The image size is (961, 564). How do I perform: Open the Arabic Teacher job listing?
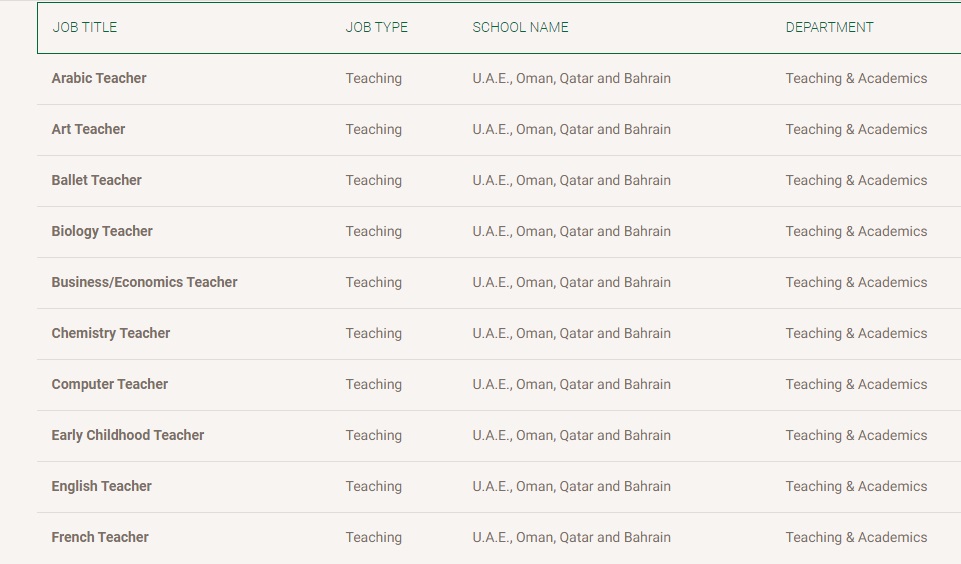pos(99,78)
